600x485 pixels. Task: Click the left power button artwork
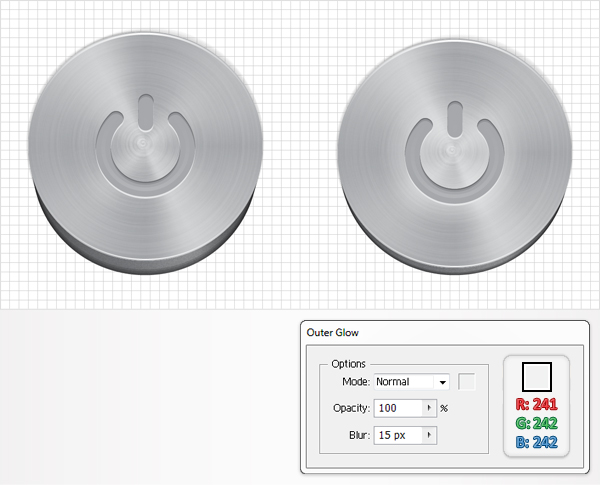coord(145,153)
